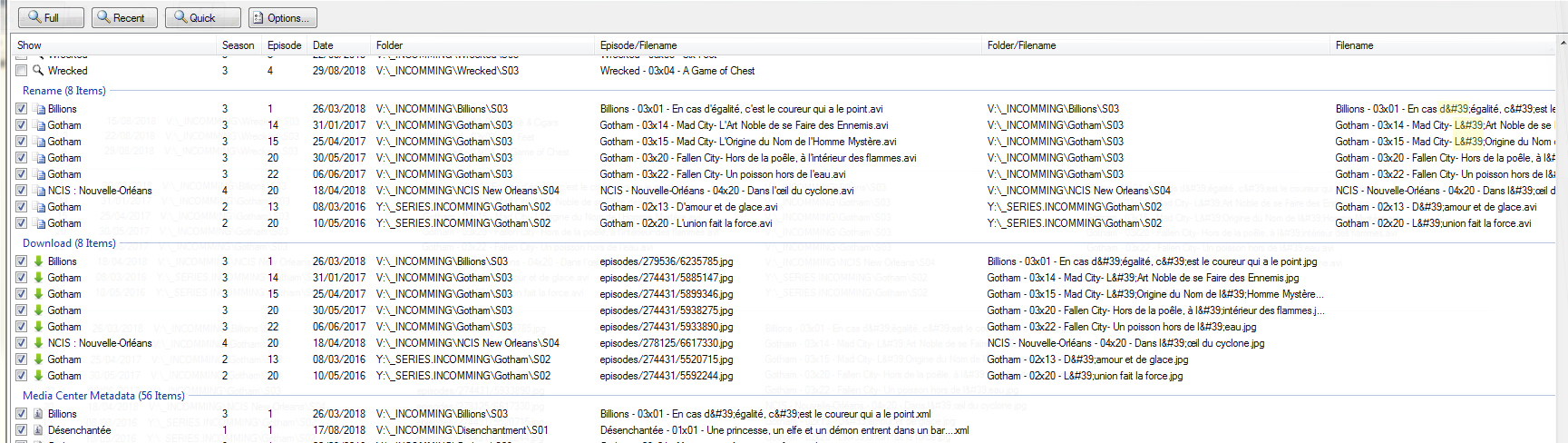The image size is (1568, 443).
Task: Click the Recent scan button
Action: 124,17
